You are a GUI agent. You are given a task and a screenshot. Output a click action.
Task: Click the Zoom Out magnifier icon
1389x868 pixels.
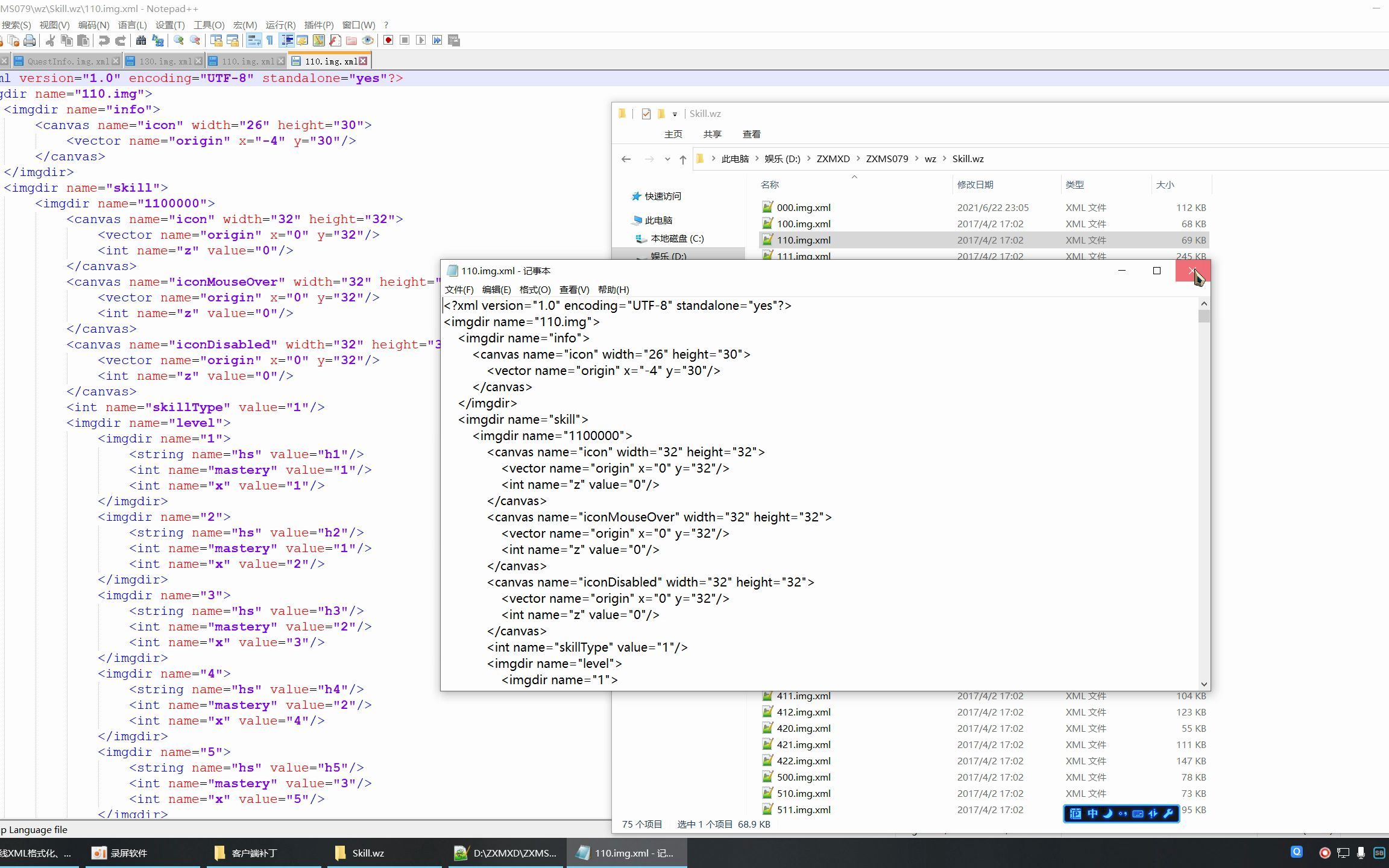tap(195, 40)
